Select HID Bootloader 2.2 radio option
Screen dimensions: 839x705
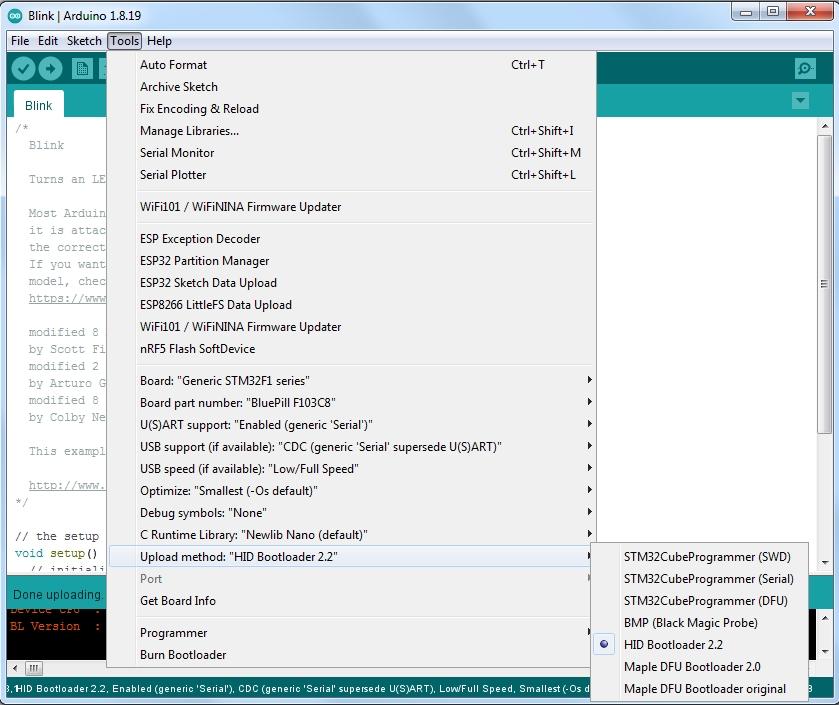pyautogui.click(x=700, y=645)
